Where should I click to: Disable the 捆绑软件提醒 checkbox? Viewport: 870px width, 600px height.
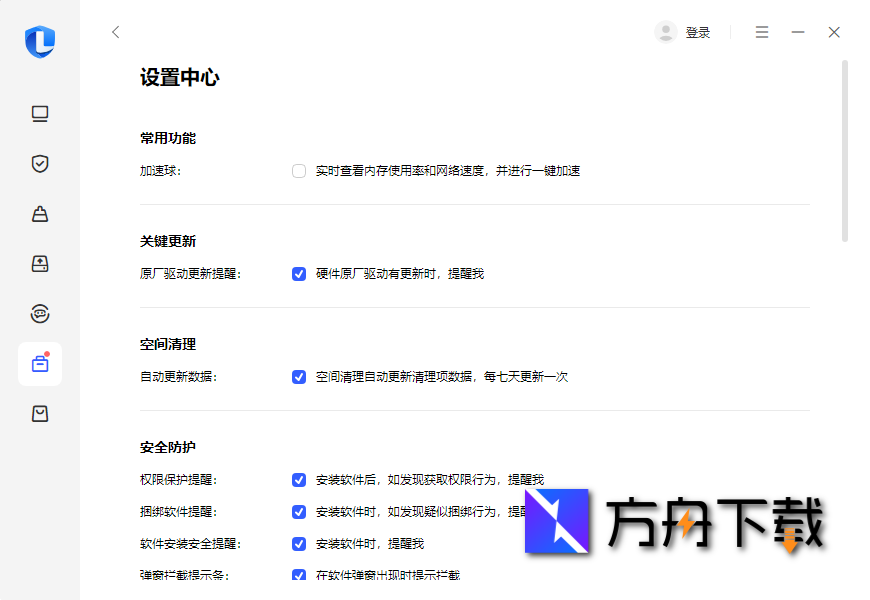299,511
